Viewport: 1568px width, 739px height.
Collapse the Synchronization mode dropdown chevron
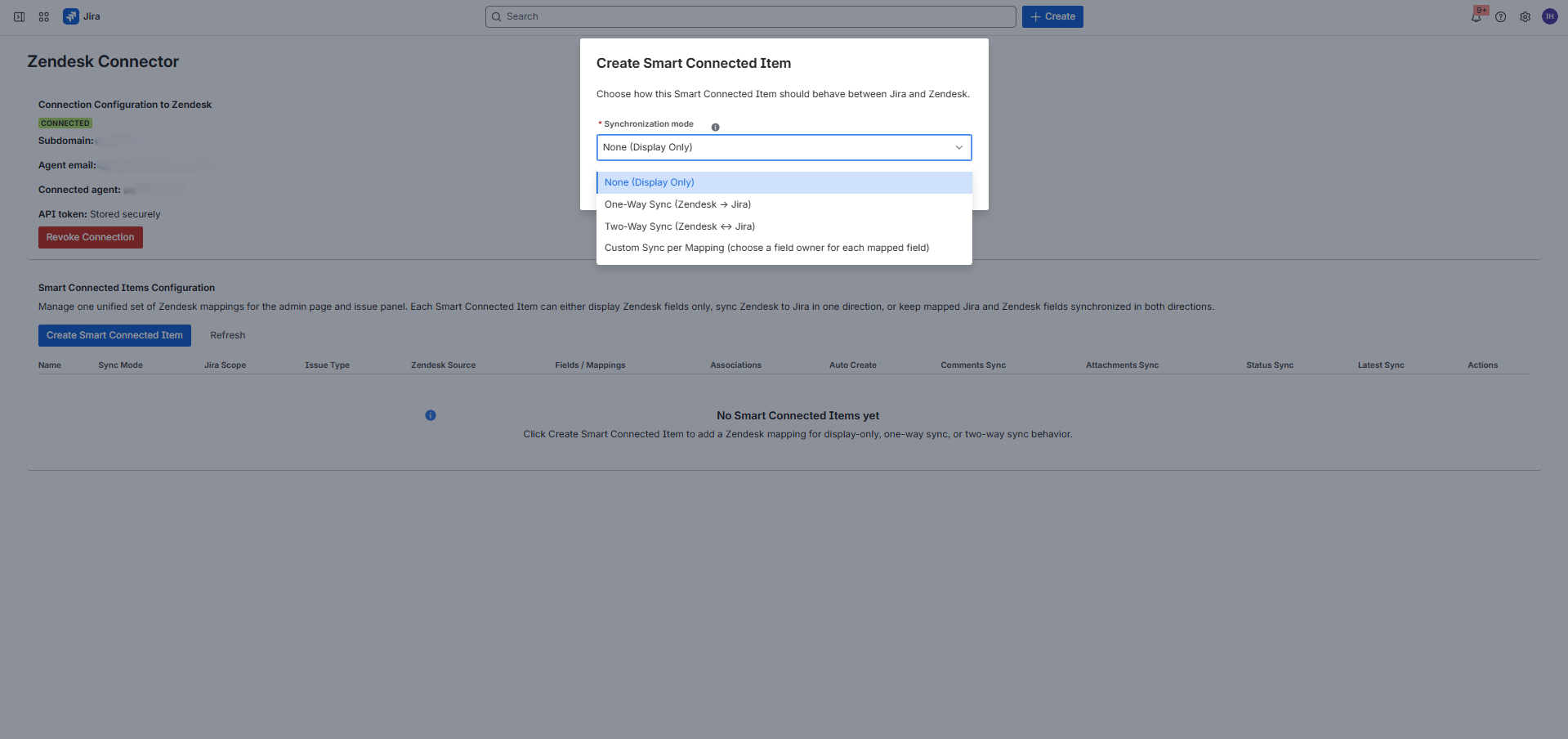pyautogui.click(x=959, y=147)
